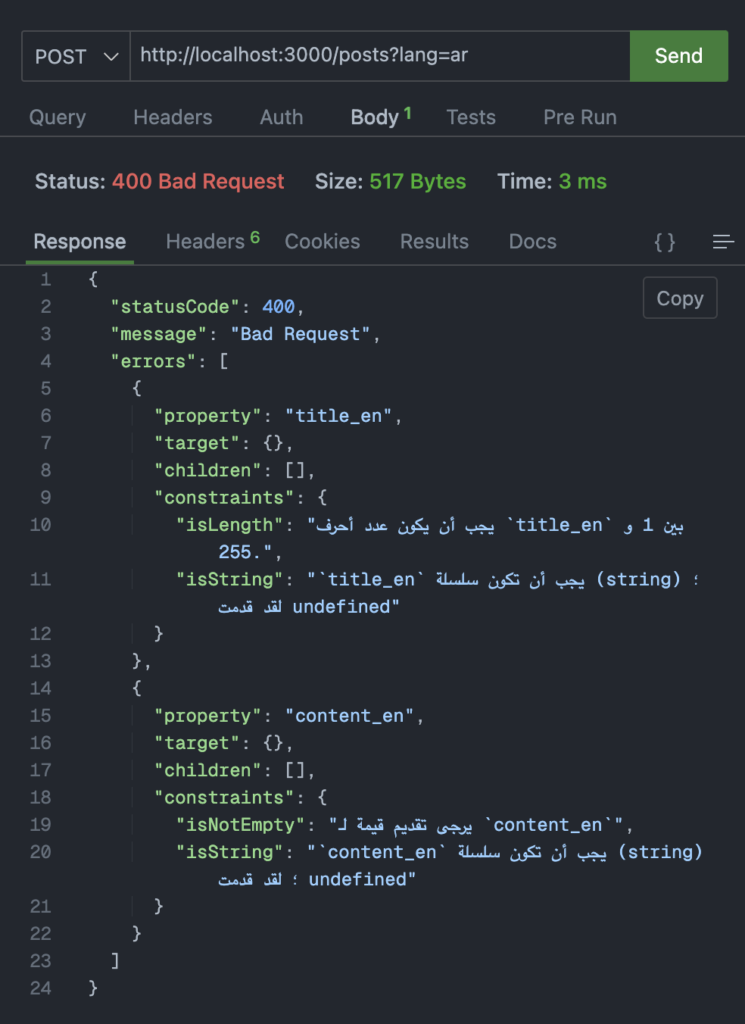Open the Results tab
This screenshot has width=745, height=1024.
pos(434,241)
